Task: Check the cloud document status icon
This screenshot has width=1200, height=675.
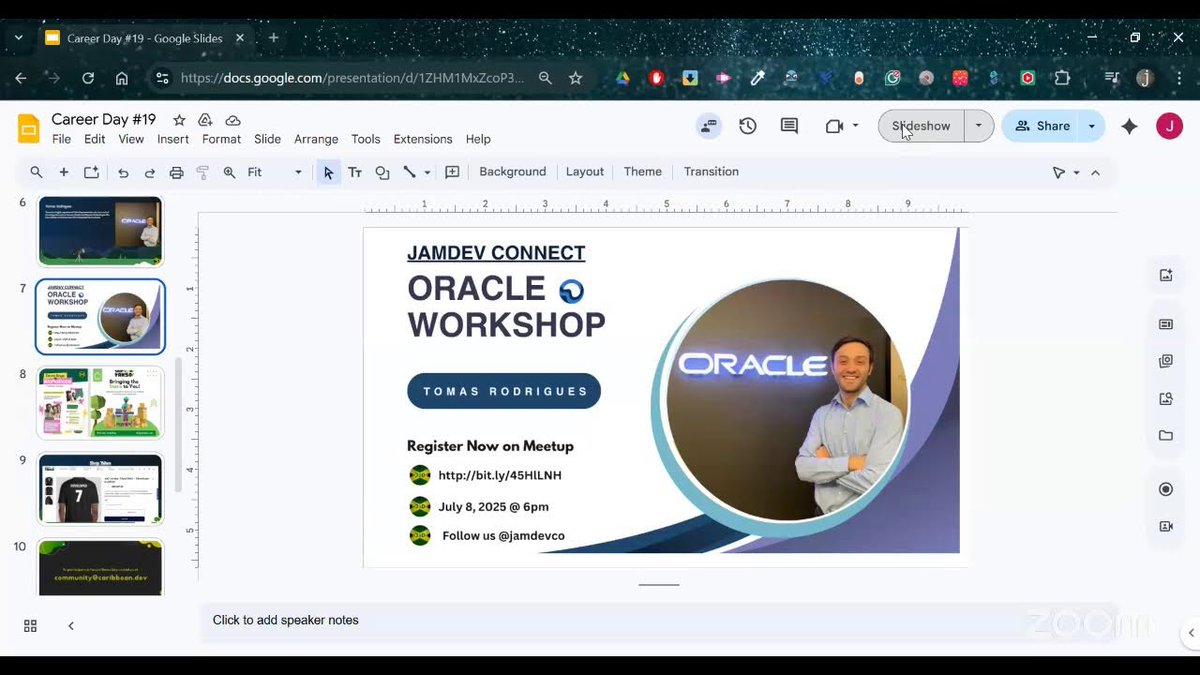Action: coord(232,120)
